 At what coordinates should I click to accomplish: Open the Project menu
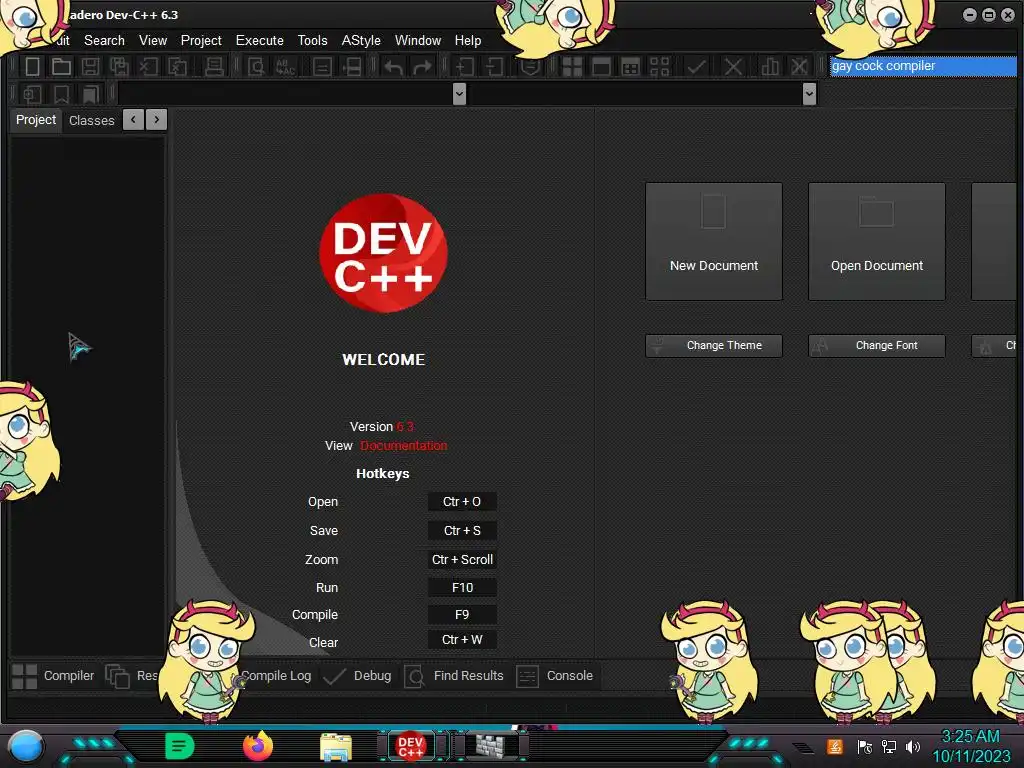point(201,40)
